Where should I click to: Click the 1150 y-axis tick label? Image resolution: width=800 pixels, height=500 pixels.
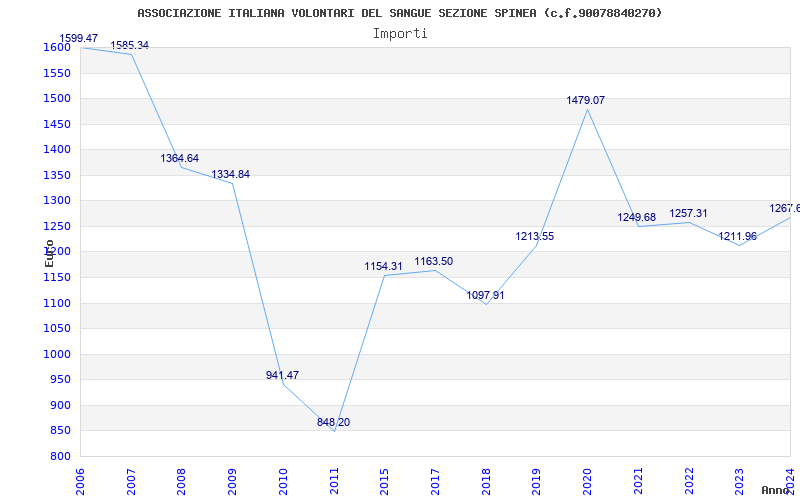(x=57, y=278)
